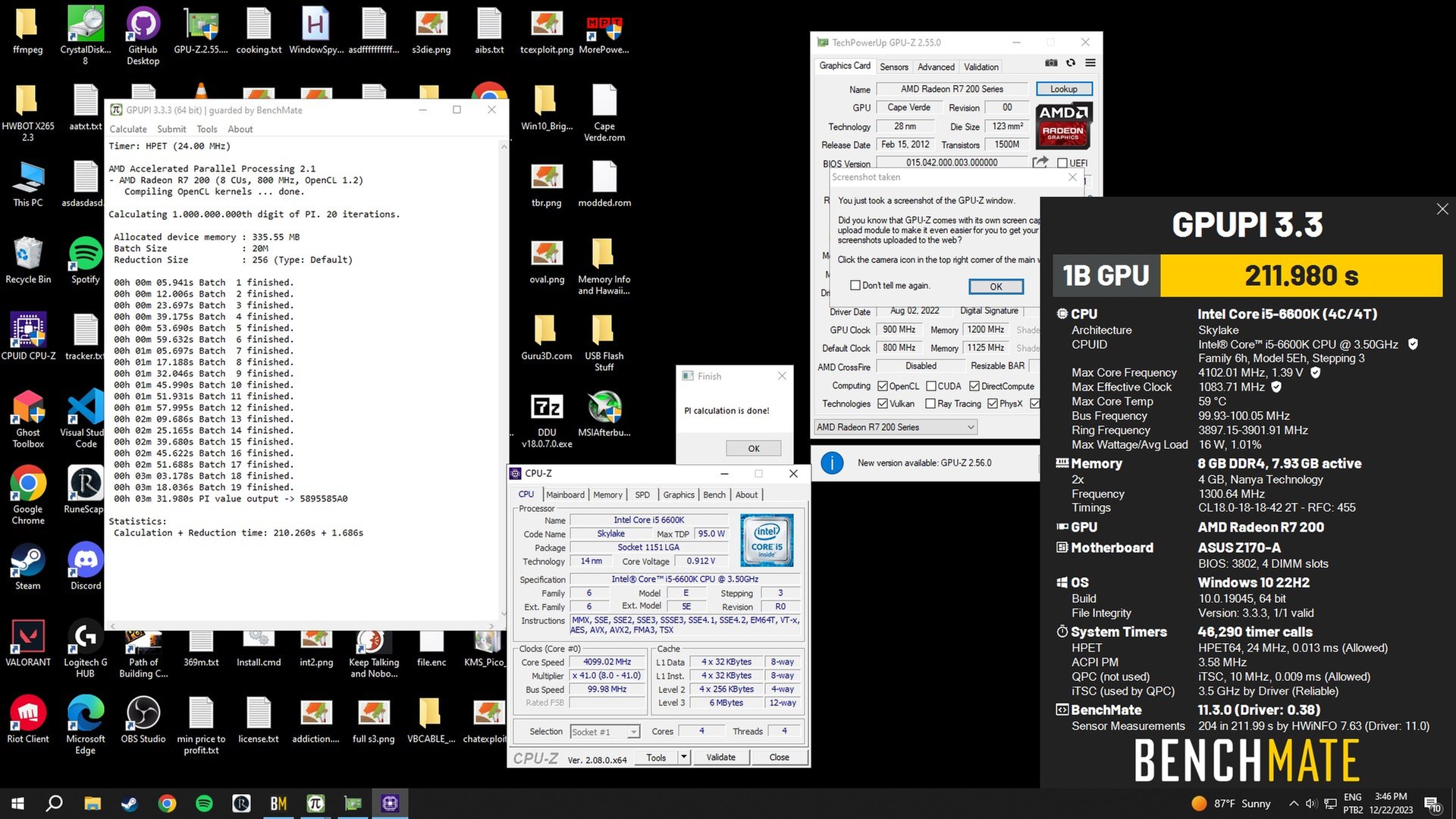Click the GPU-Z Name field value
Viewport: 1456px width, 819px height.
[952, 89]
